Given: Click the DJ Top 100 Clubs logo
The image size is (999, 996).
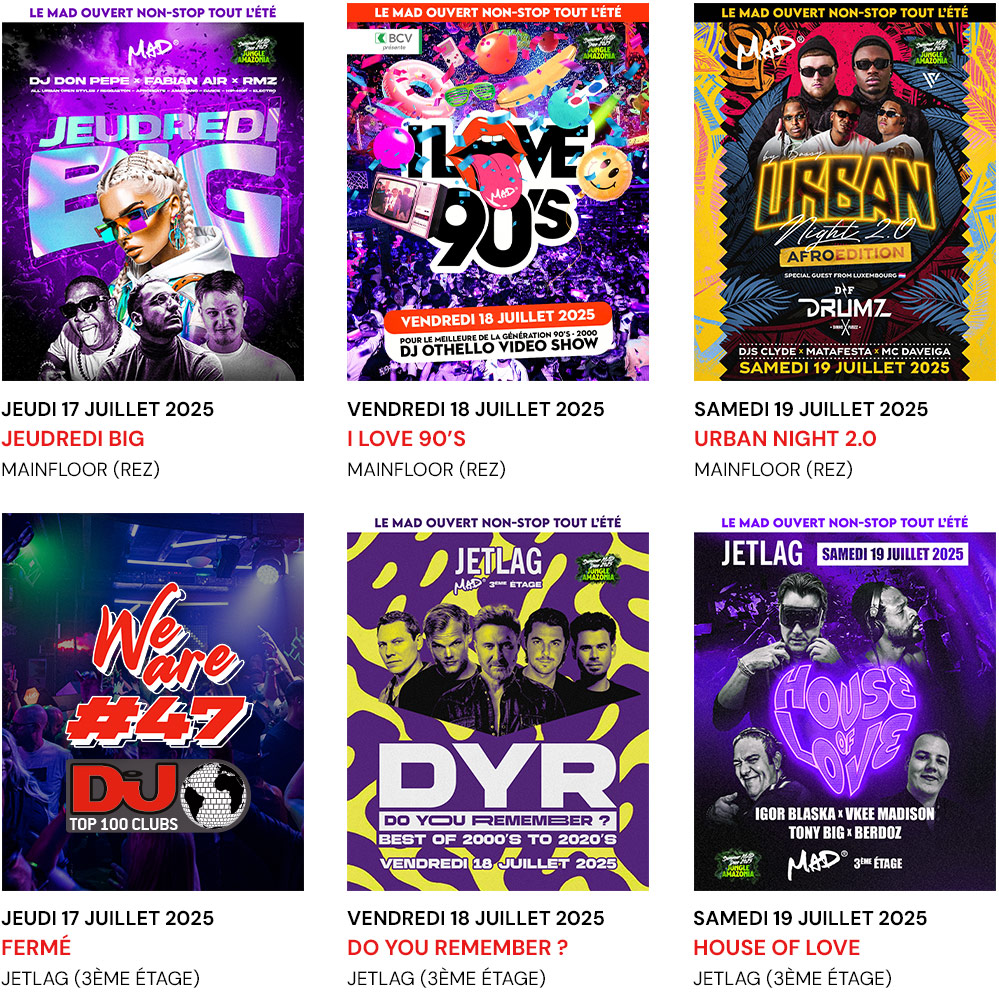Looking at the screenshot, I should click(x=158, y=798).
